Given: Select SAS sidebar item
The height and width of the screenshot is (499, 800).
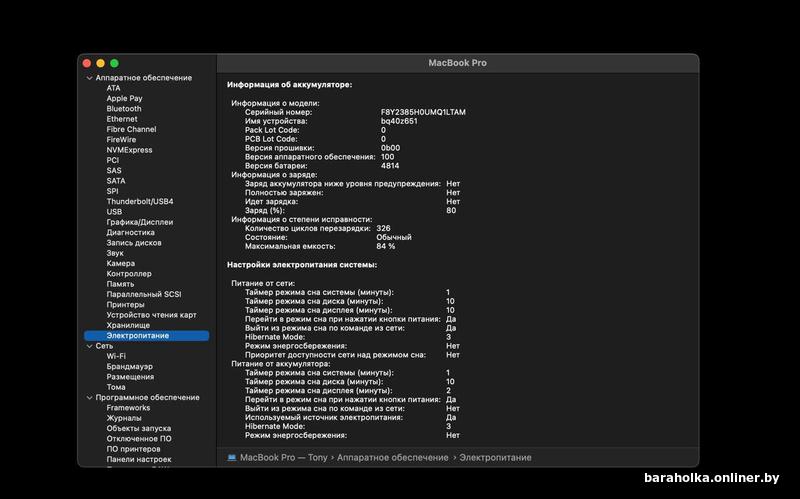Looking at the screenshot, I should click(x=114, y=170).
